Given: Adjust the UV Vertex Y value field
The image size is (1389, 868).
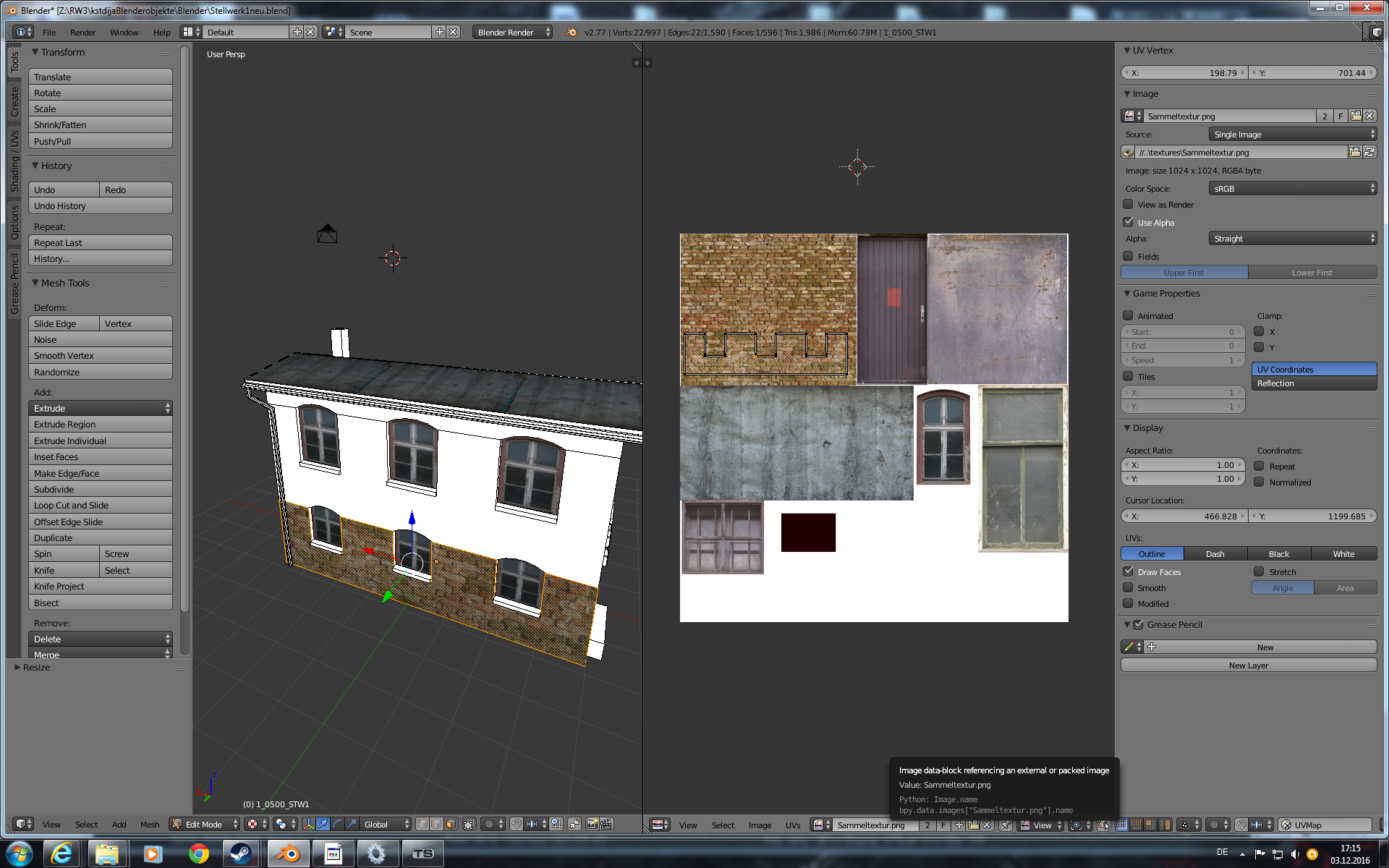Looking at the screenshot, I should pos(1313,73).
